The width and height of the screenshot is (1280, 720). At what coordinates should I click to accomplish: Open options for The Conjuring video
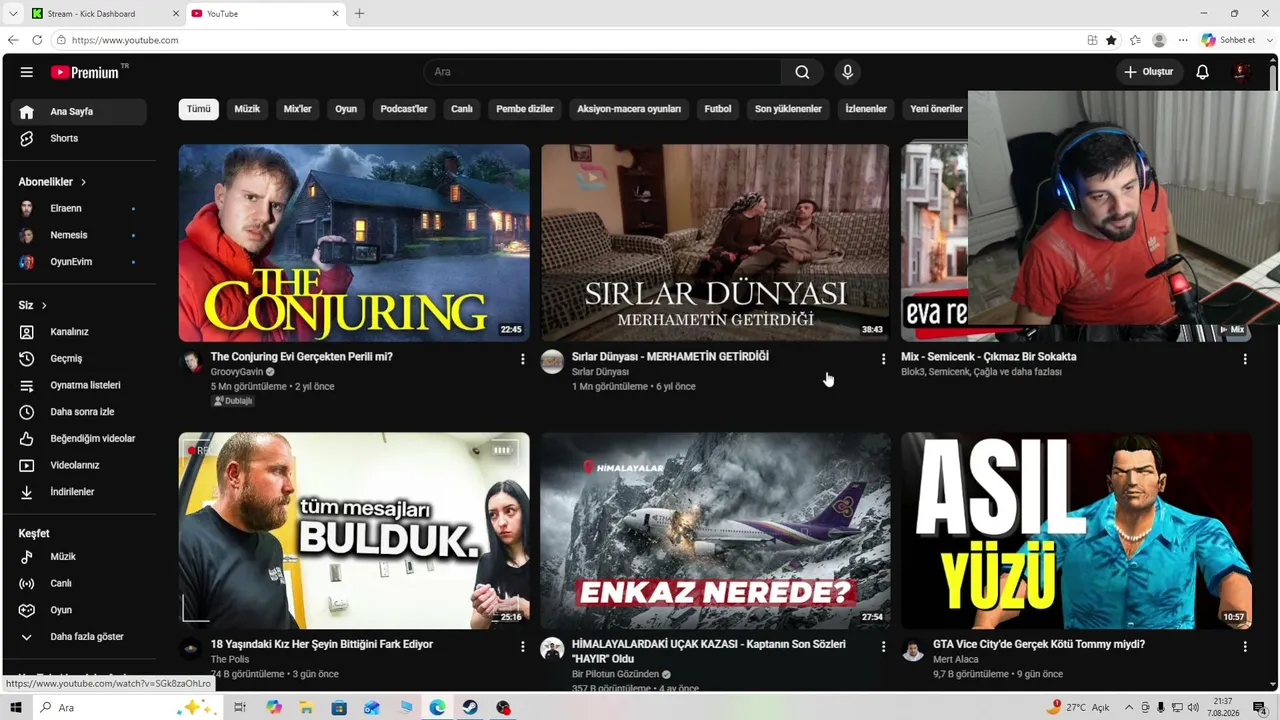coord(522,359)
